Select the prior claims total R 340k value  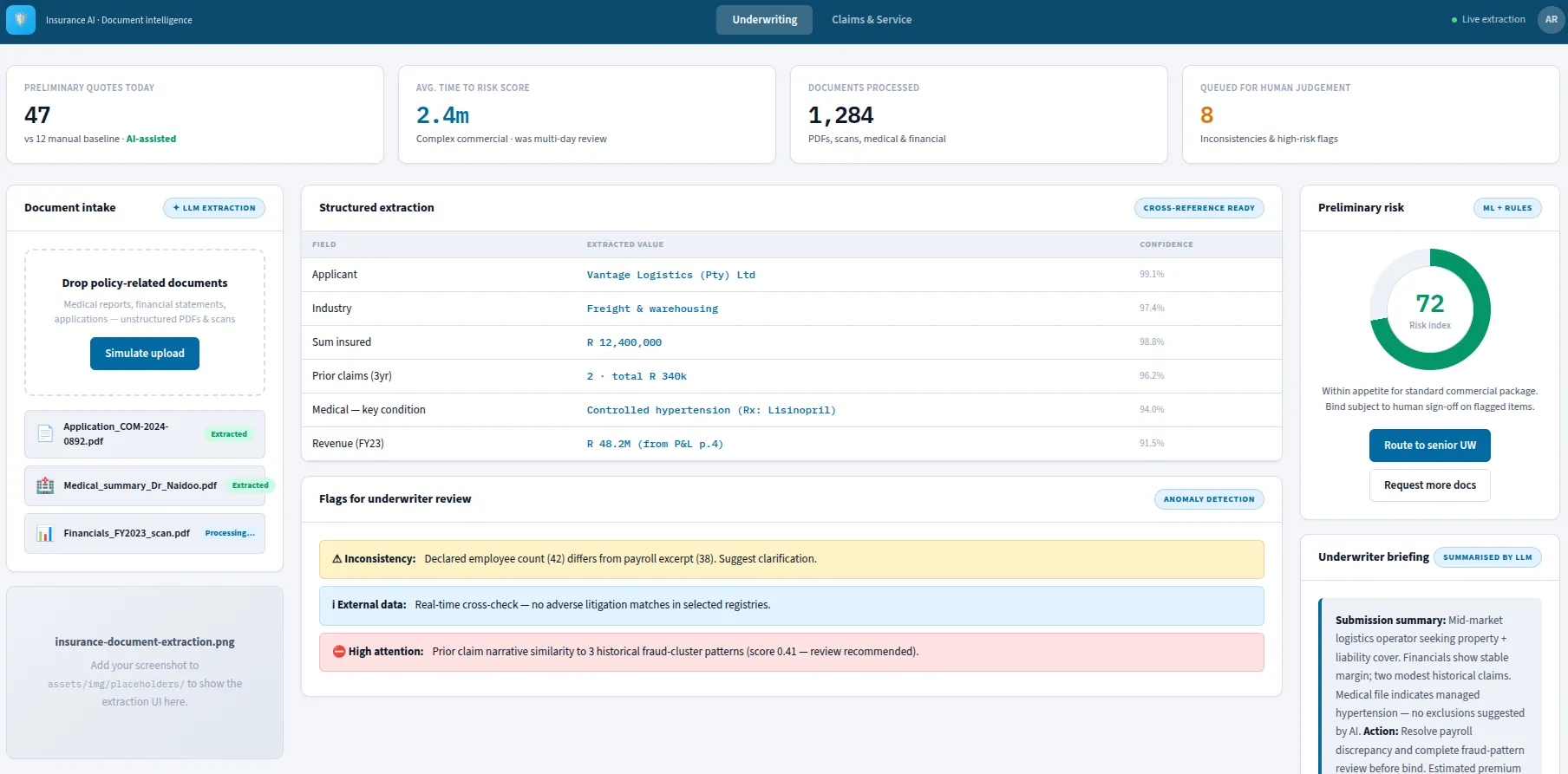coord(637,376)
